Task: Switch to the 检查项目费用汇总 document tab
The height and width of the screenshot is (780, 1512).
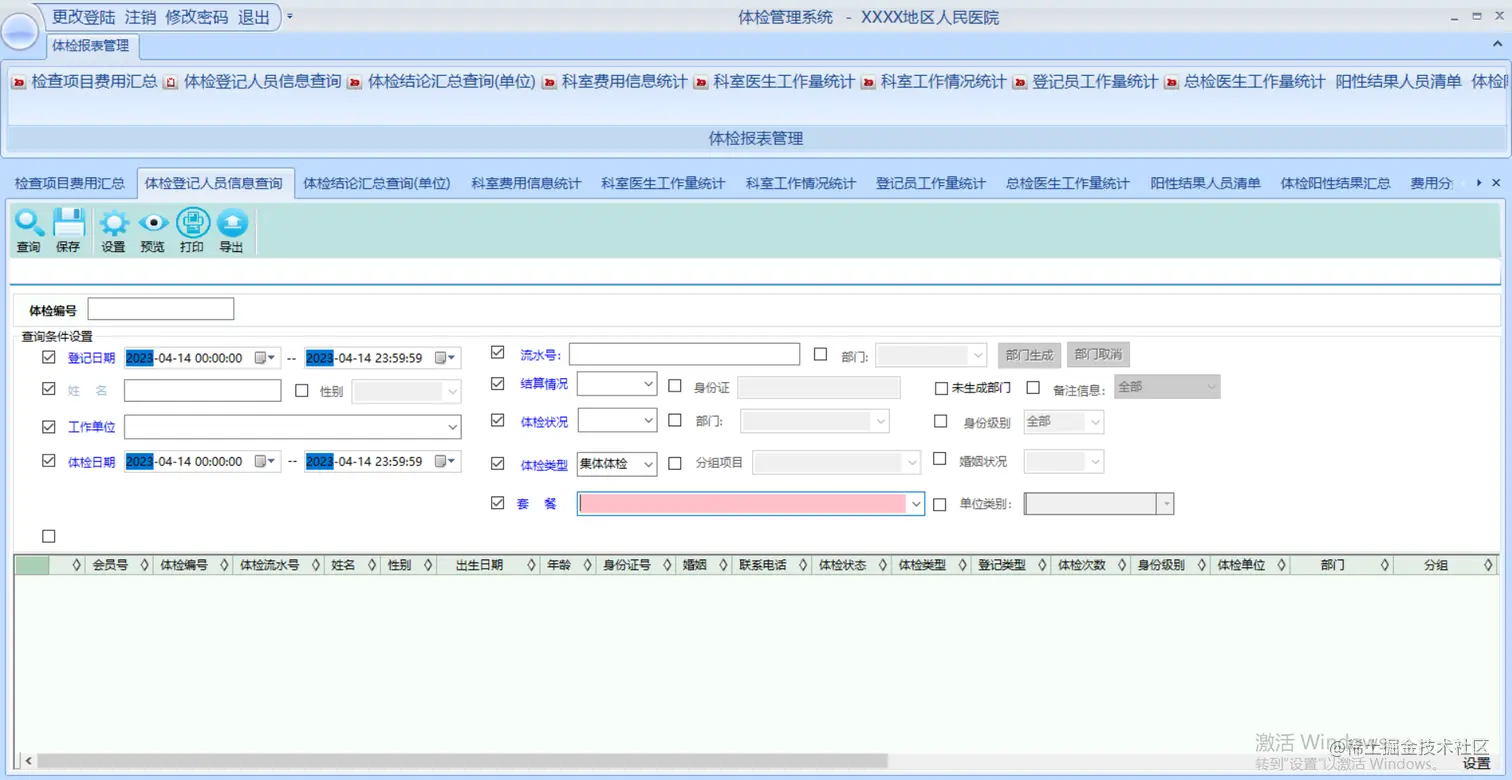Action: click(x=70, y=183)
